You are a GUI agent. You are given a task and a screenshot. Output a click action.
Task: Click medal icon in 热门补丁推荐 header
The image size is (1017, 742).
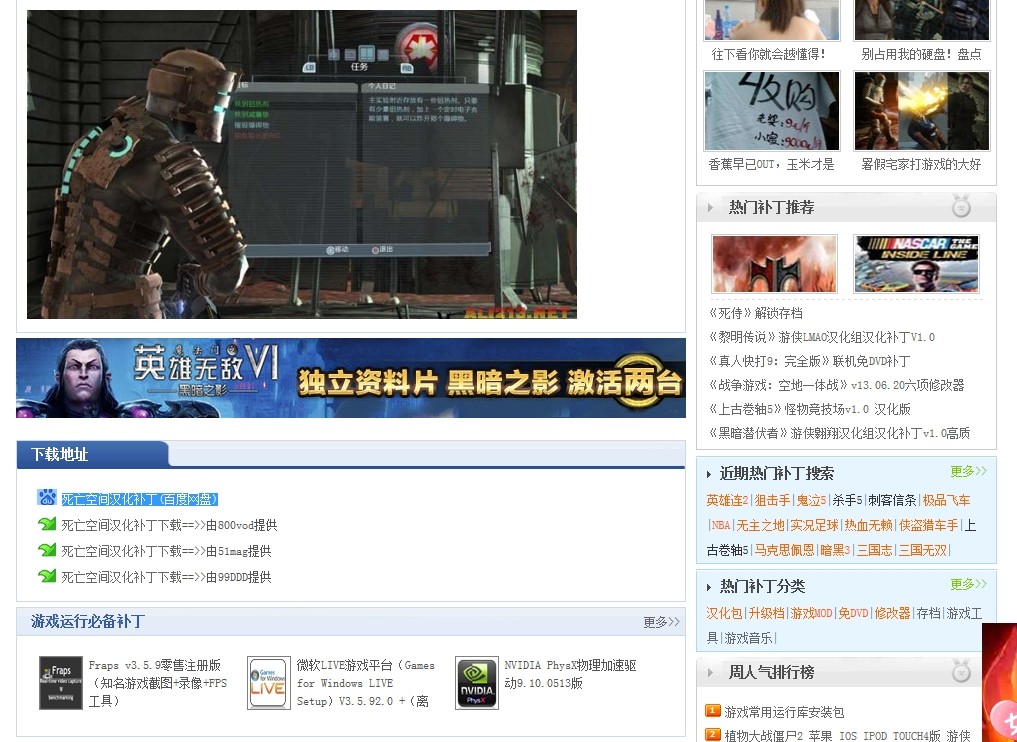[961, 207]
